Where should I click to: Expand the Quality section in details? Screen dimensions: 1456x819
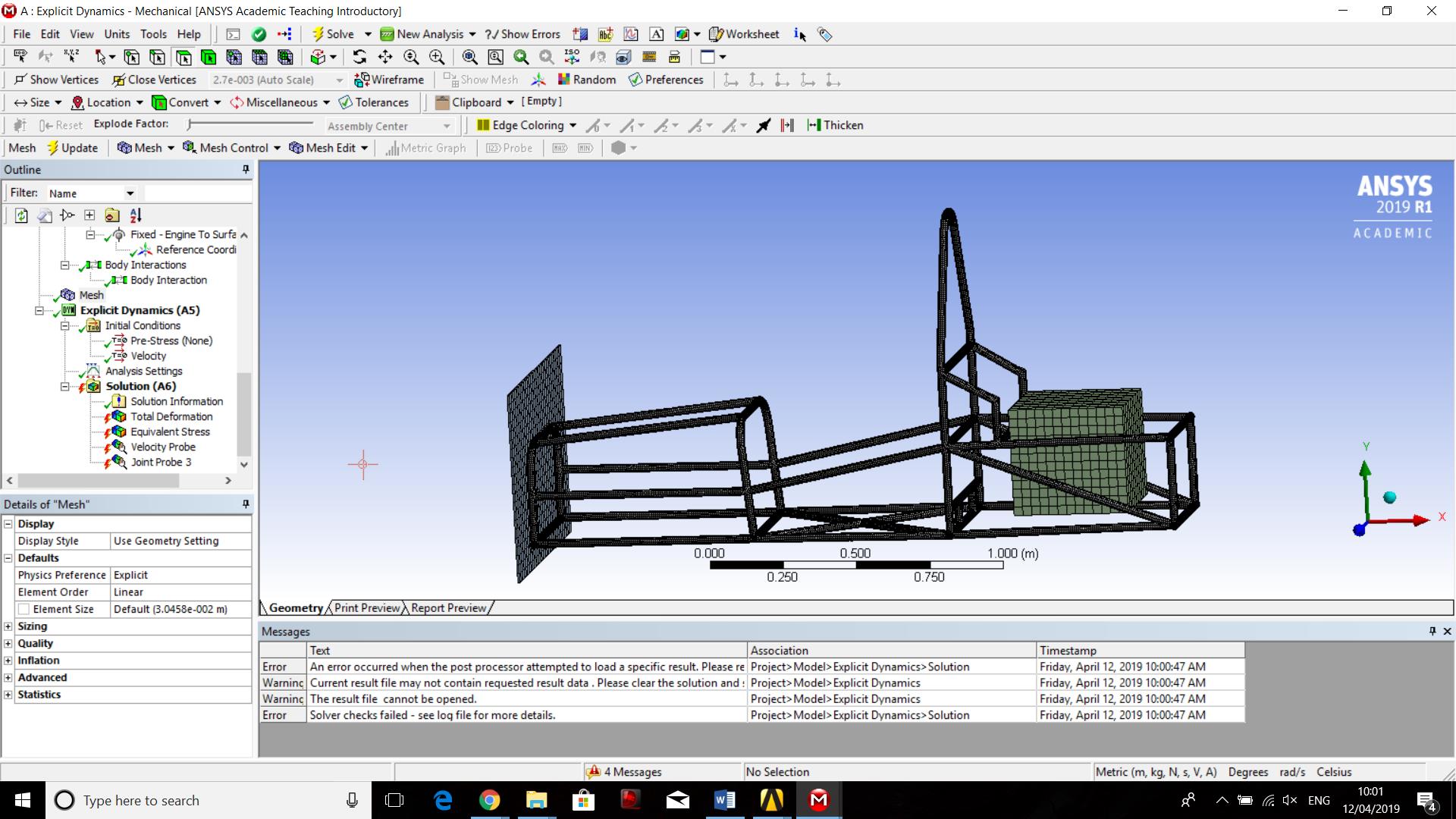point(8,643)
